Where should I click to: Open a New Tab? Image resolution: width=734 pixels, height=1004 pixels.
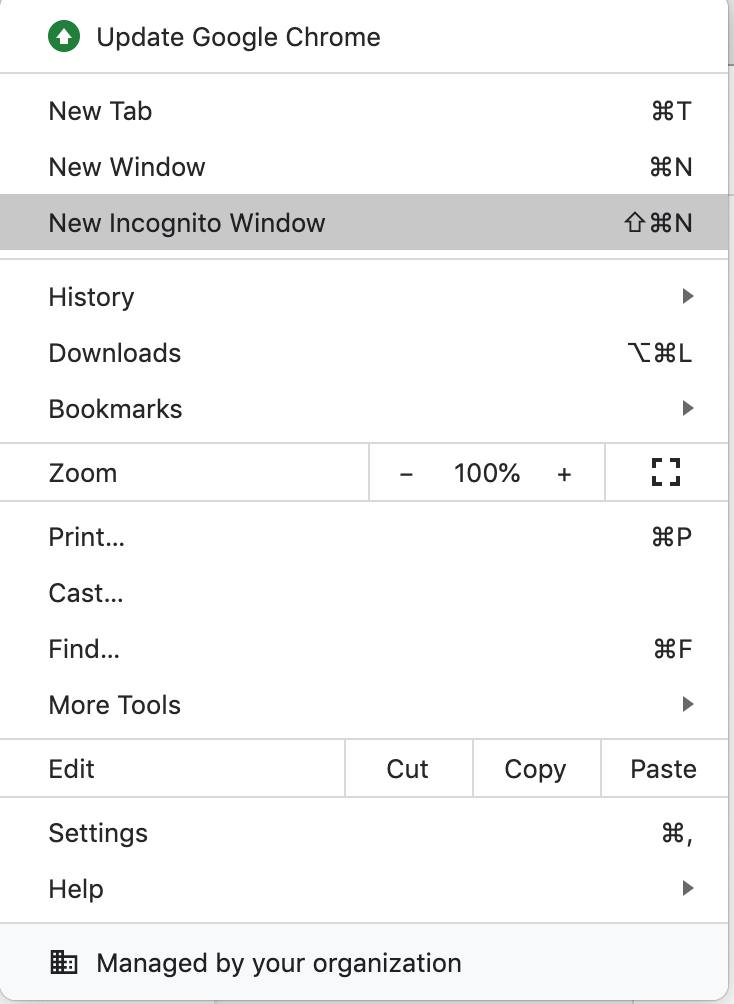click(101, 111)
